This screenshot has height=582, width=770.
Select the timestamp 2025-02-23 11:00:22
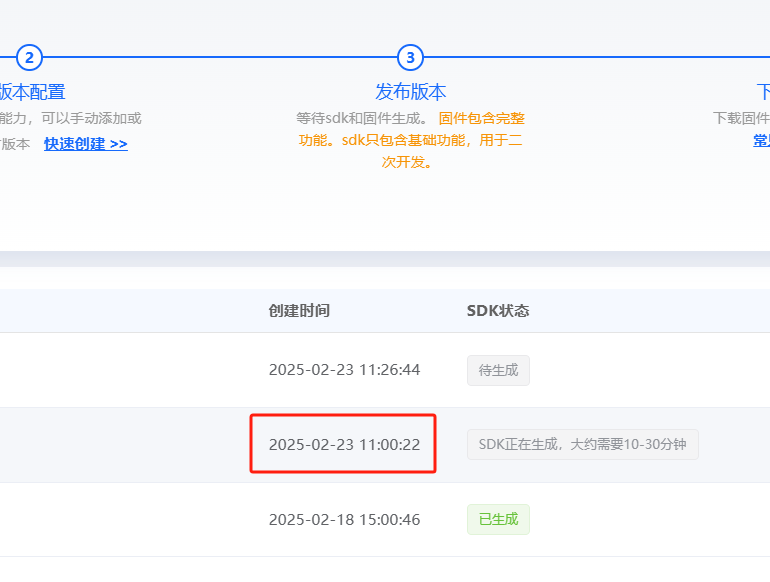point(344,444)
